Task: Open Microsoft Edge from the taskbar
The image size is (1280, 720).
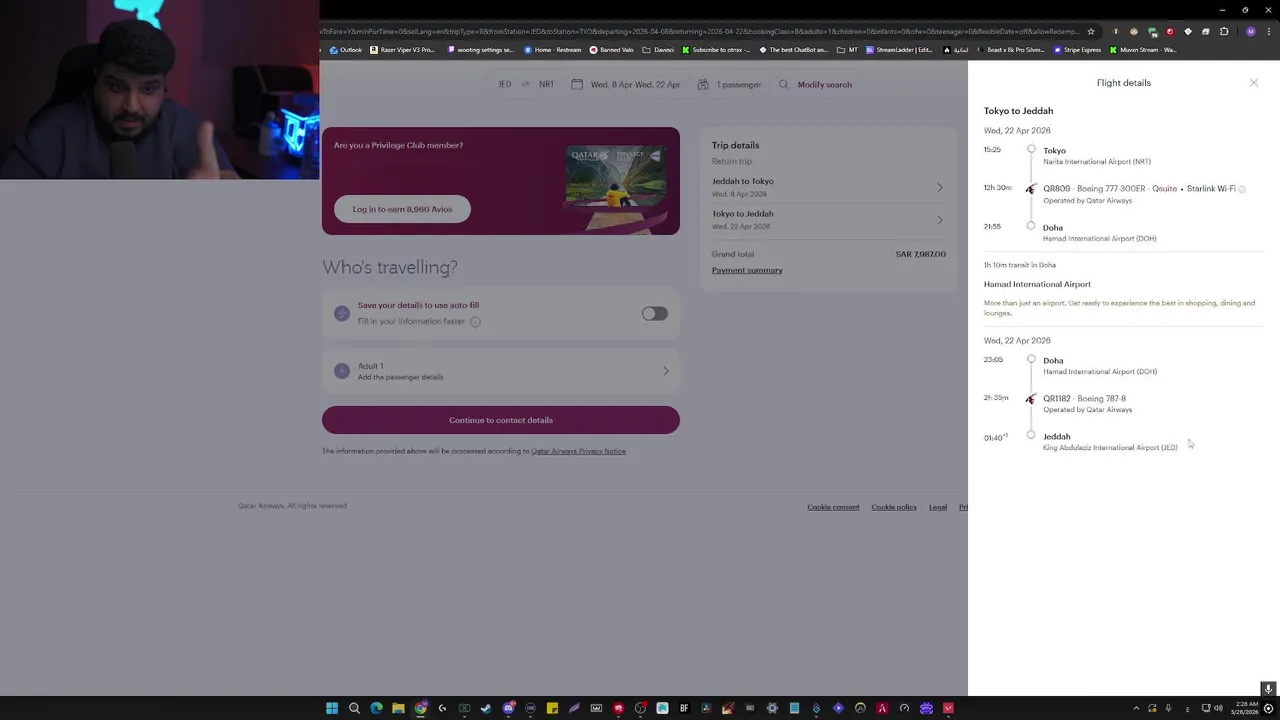Action: click(376, 708)
